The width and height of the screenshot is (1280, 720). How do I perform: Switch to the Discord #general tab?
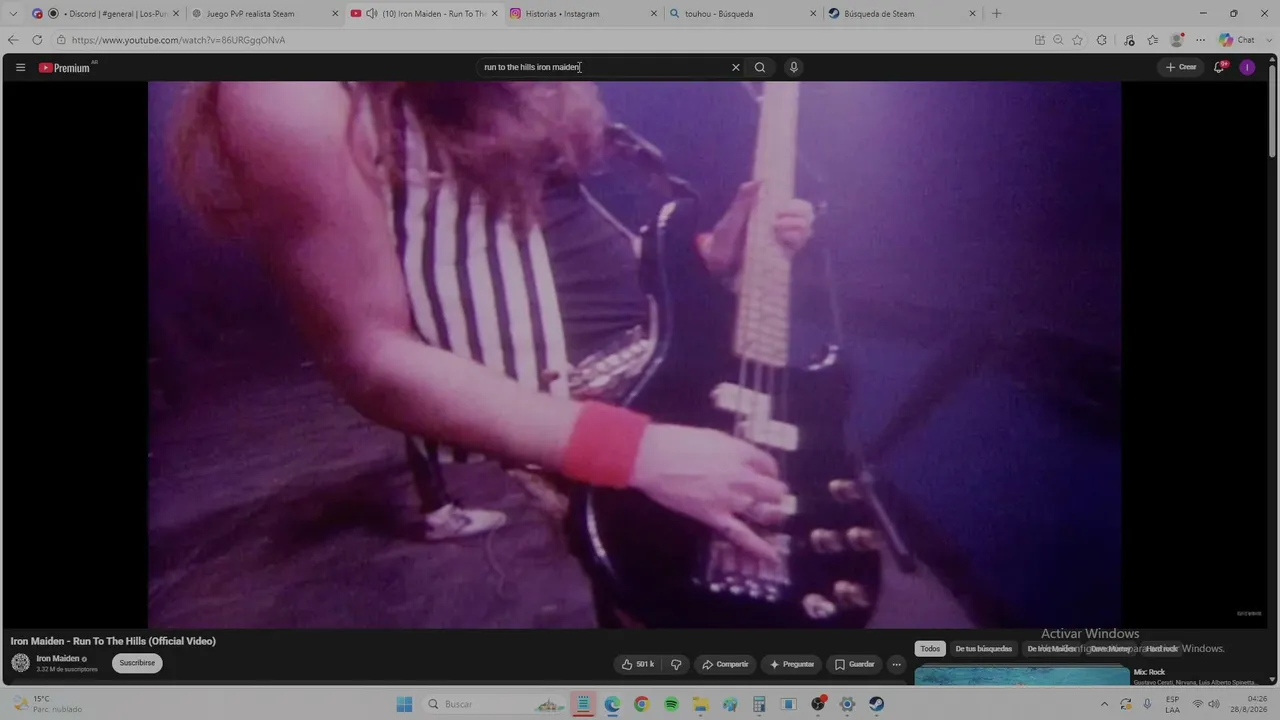click(x=105, y=14)
